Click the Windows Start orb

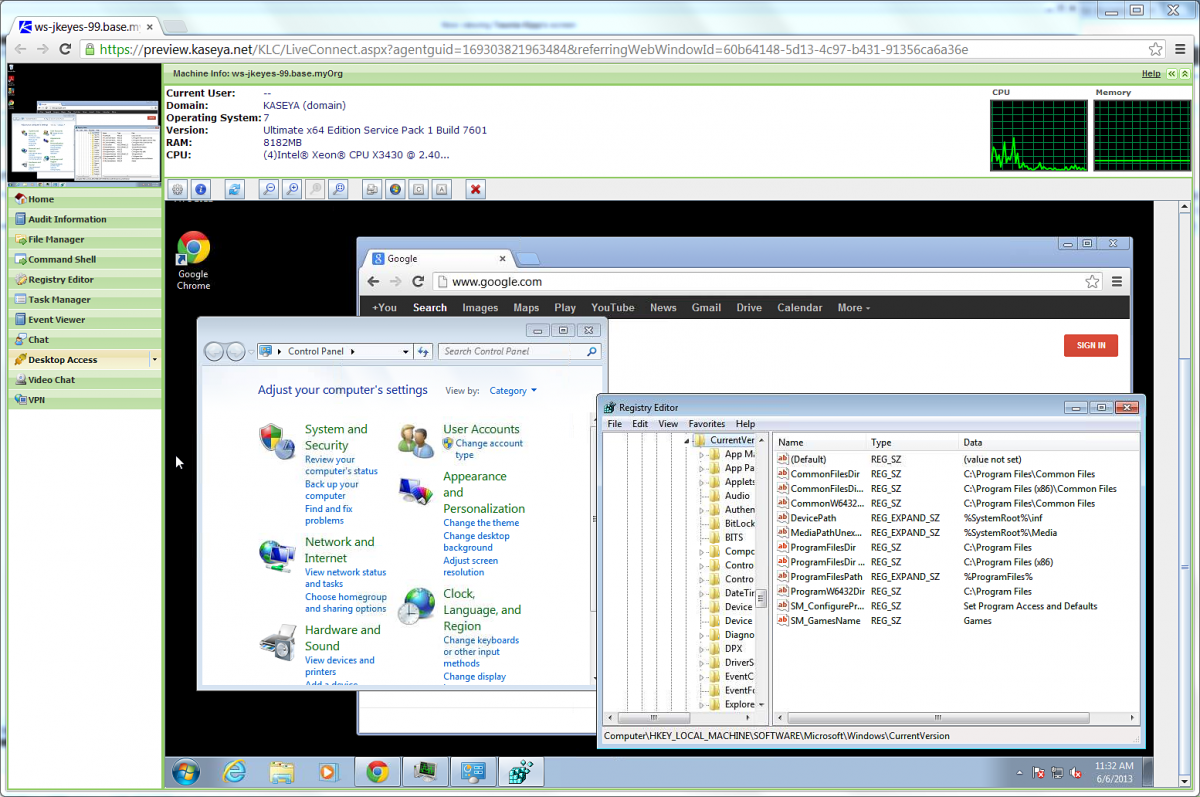click(186, 771)
